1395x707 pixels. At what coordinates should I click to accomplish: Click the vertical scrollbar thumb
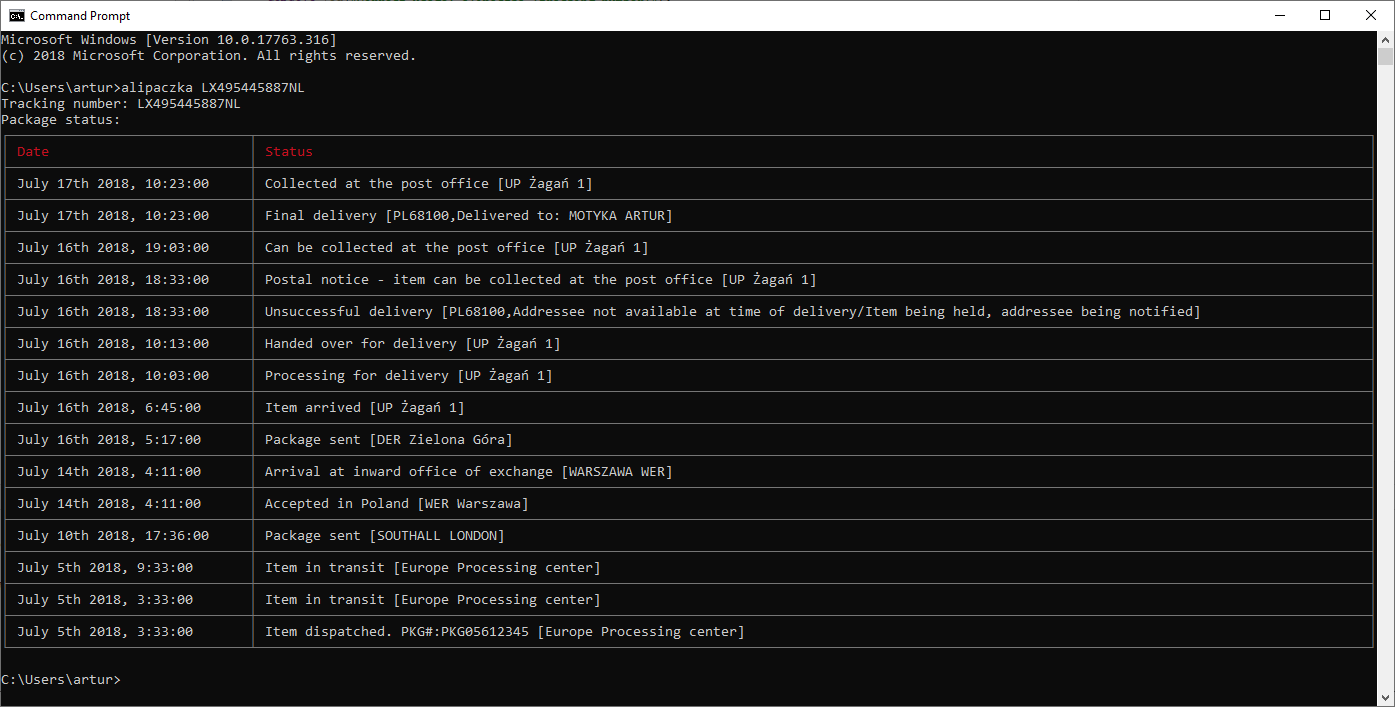tap(1385, 57)
